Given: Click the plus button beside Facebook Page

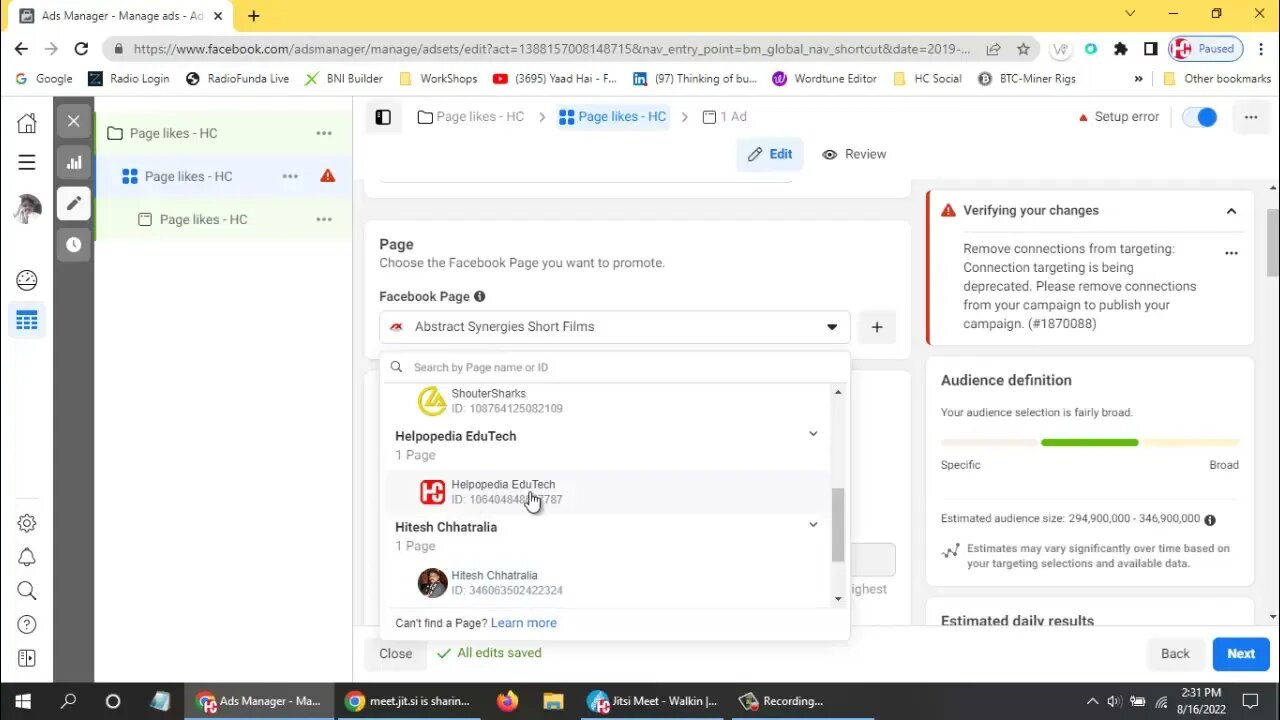Looking at the screenshot, I should tap(877, 327).
